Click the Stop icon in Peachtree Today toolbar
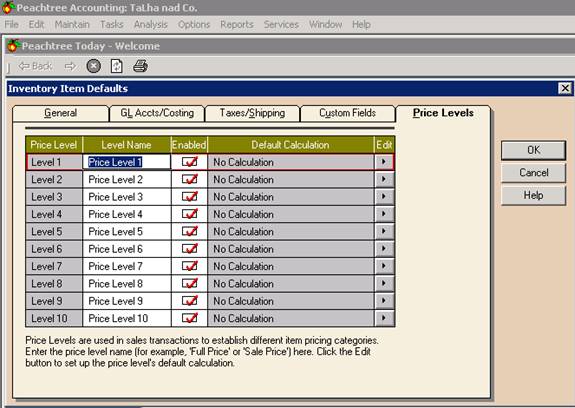 94,66
